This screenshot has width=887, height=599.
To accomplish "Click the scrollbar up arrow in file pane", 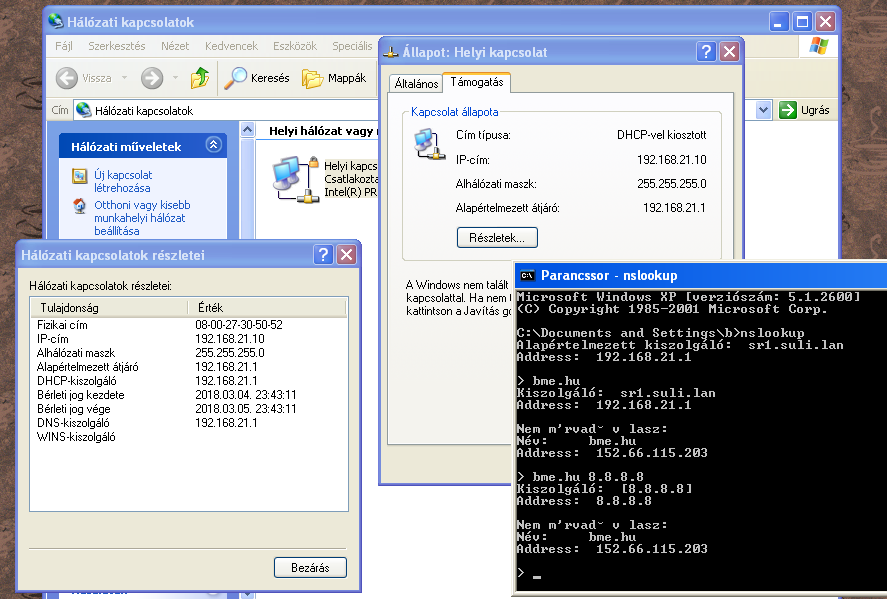I will 247,130.
